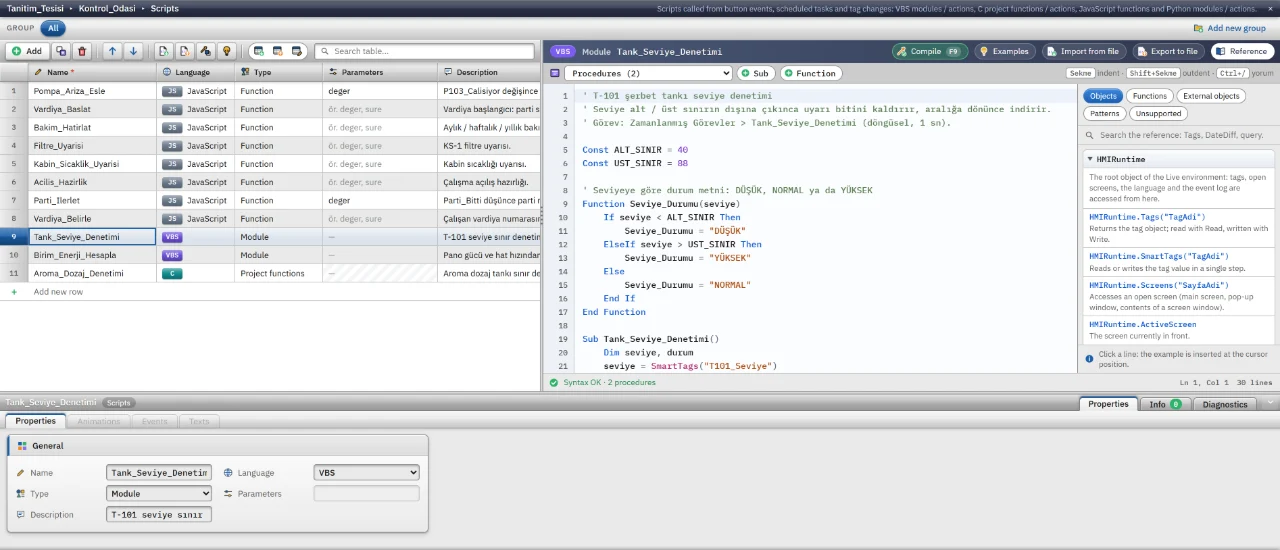Click the VBS badge in Birim_Enerji_Hesapla row
The height and width of the screenshot is (550, 1280).
[x=172, y=255]
